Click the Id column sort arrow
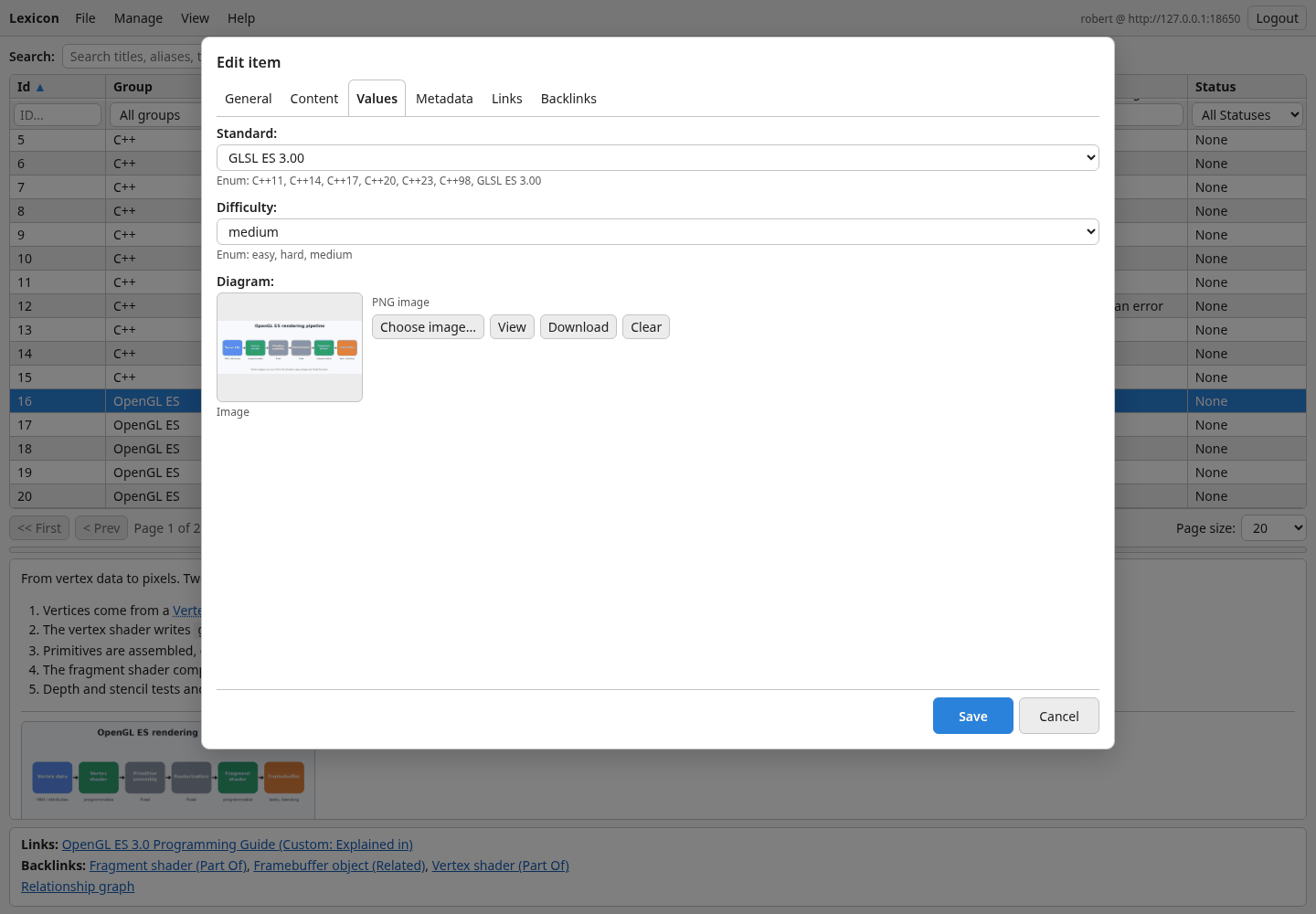Screen dimensions: 1316x914 tap(39, 88)
